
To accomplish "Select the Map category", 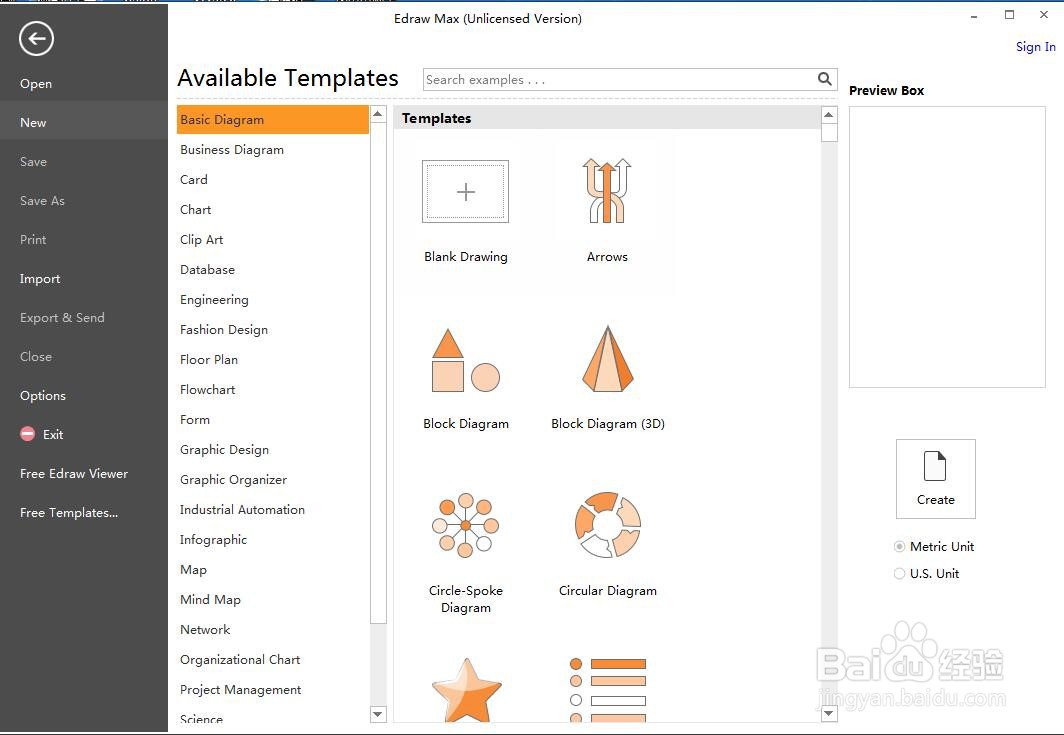I will [x=273, y=569].
